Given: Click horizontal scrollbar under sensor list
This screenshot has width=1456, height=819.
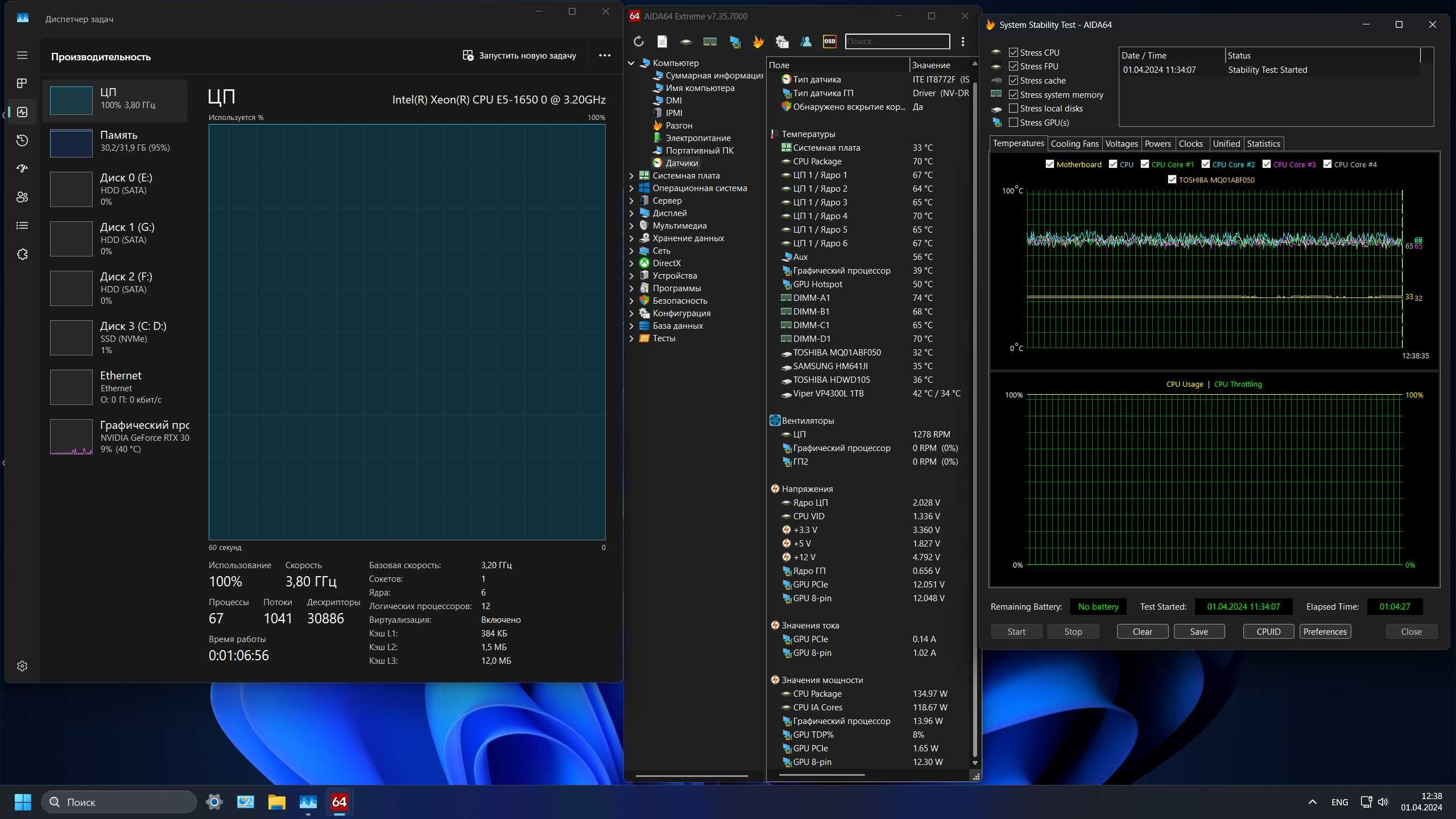Looking at the screenshot, I should coord(822,775).
